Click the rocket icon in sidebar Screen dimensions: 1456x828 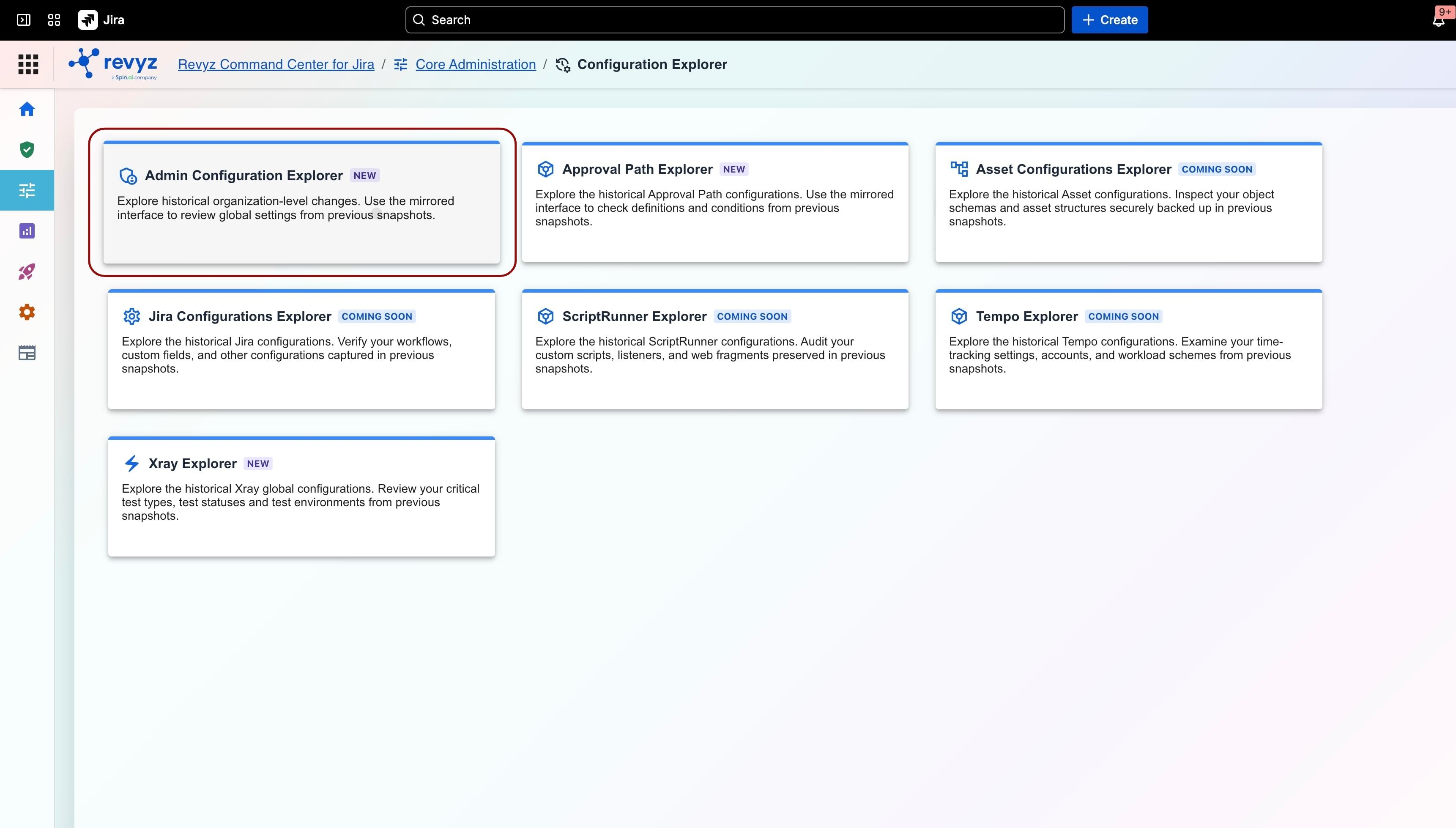27,272
